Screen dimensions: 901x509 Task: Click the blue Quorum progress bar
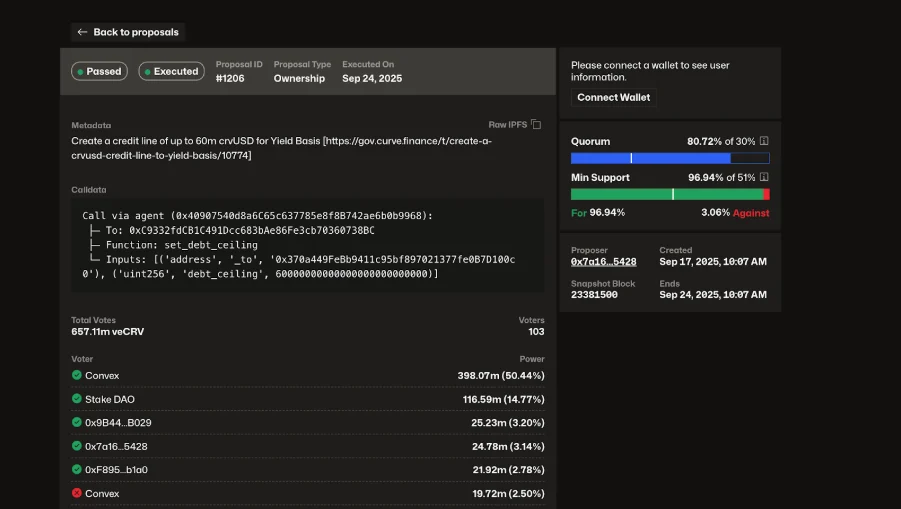click(x=670, y=158)
